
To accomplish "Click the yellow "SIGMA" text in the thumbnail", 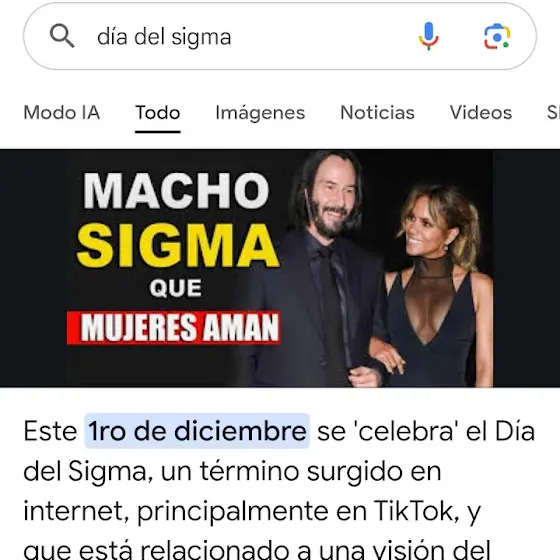I will click(x=178, y=246).
